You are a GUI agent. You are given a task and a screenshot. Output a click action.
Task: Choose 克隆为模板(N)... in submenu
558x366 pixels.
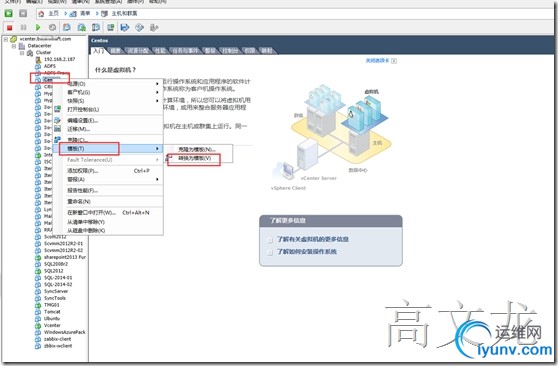tap(198, 149)
